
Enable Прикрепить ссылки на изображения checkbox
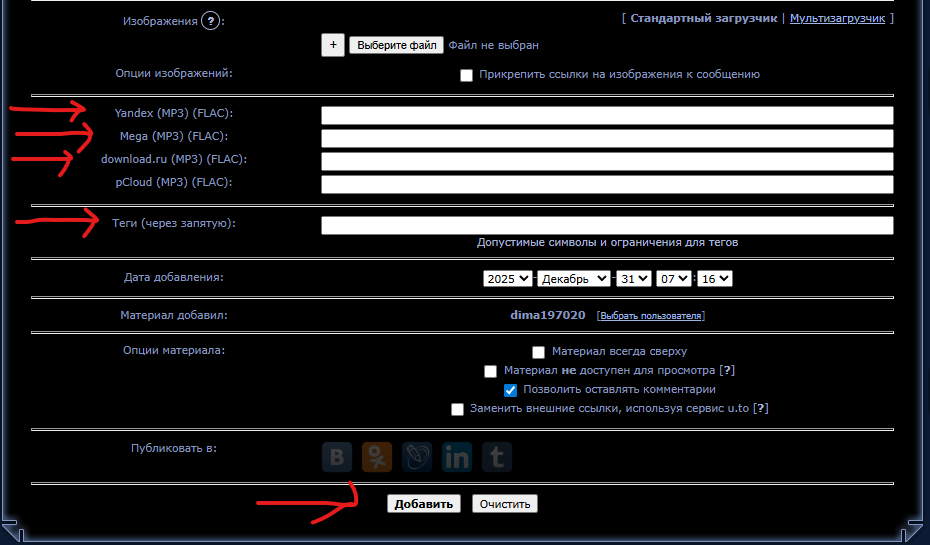pyautogui.click(x=466, y=75)
